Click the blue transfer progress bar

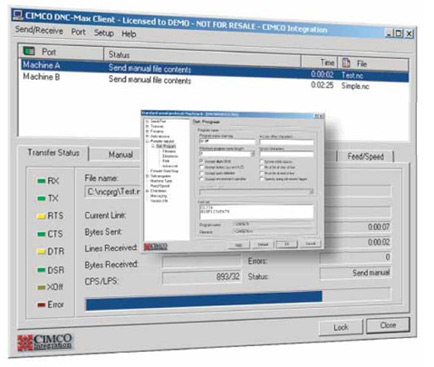point(204,301)
